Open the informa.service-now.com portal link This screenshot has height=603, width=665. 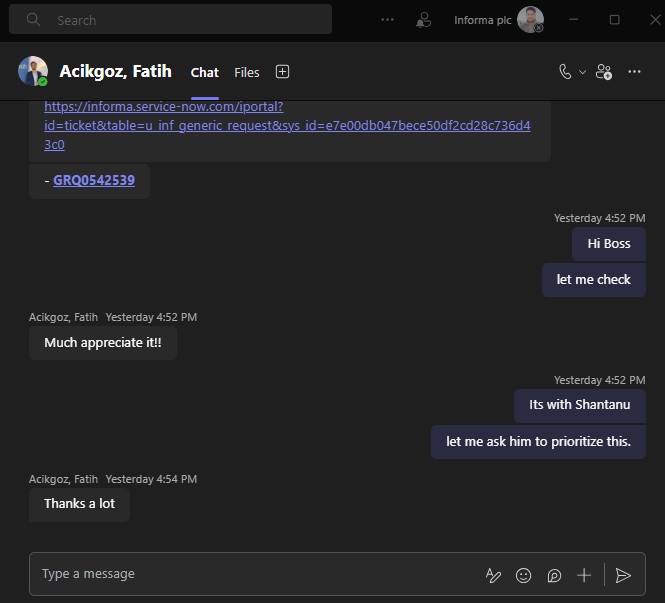287,126
